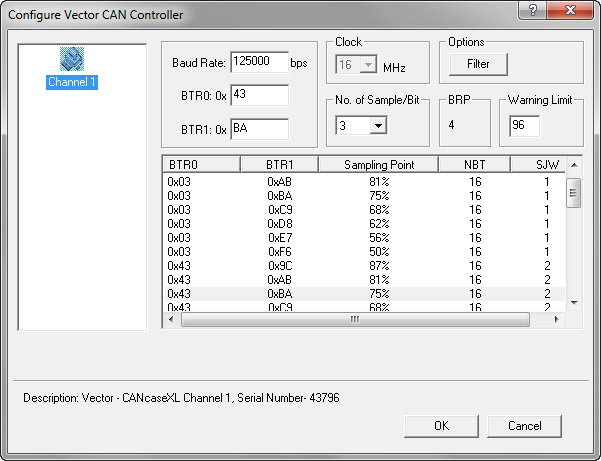Sort by Sampling Point column header
The width and height of the screenshot is (601, 461).
coord(378,165)
